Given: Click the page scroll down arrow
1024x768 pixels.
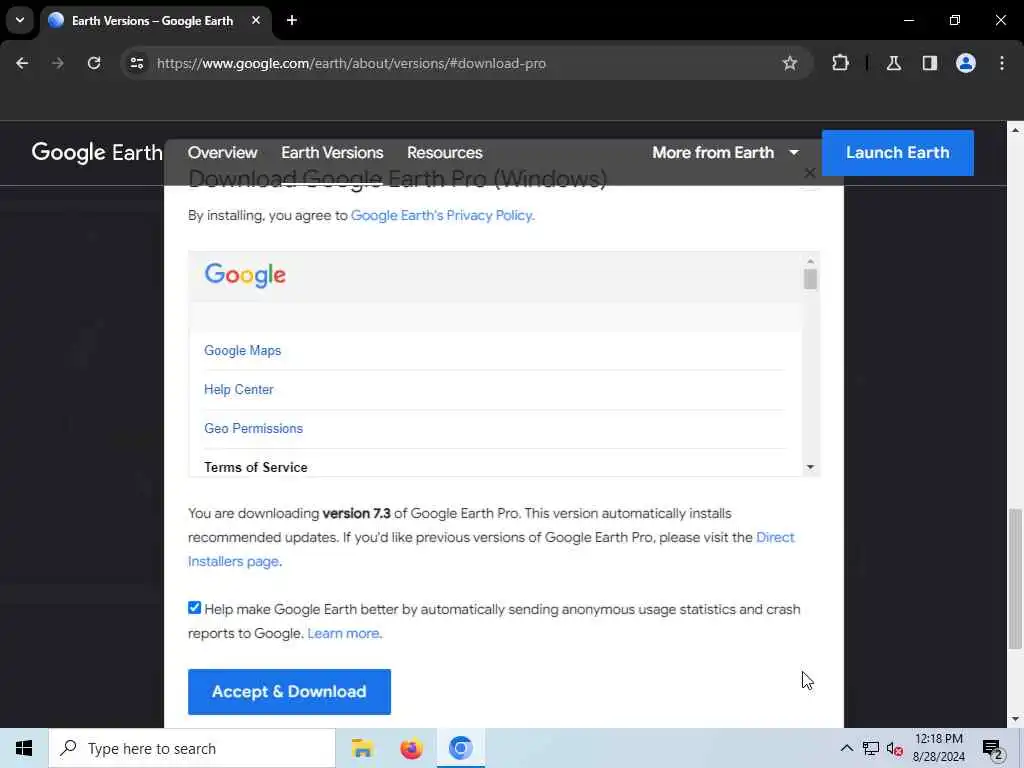Looking at the screenshot, I should 1016,719.
